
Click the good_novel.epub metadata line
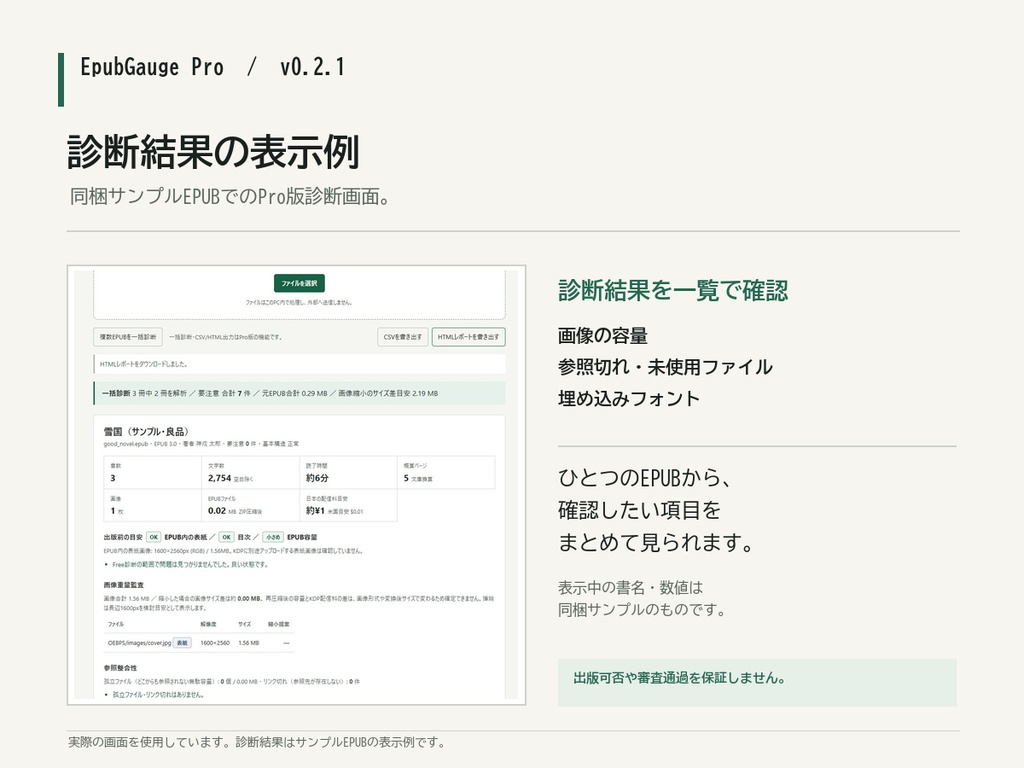(201, 444)
